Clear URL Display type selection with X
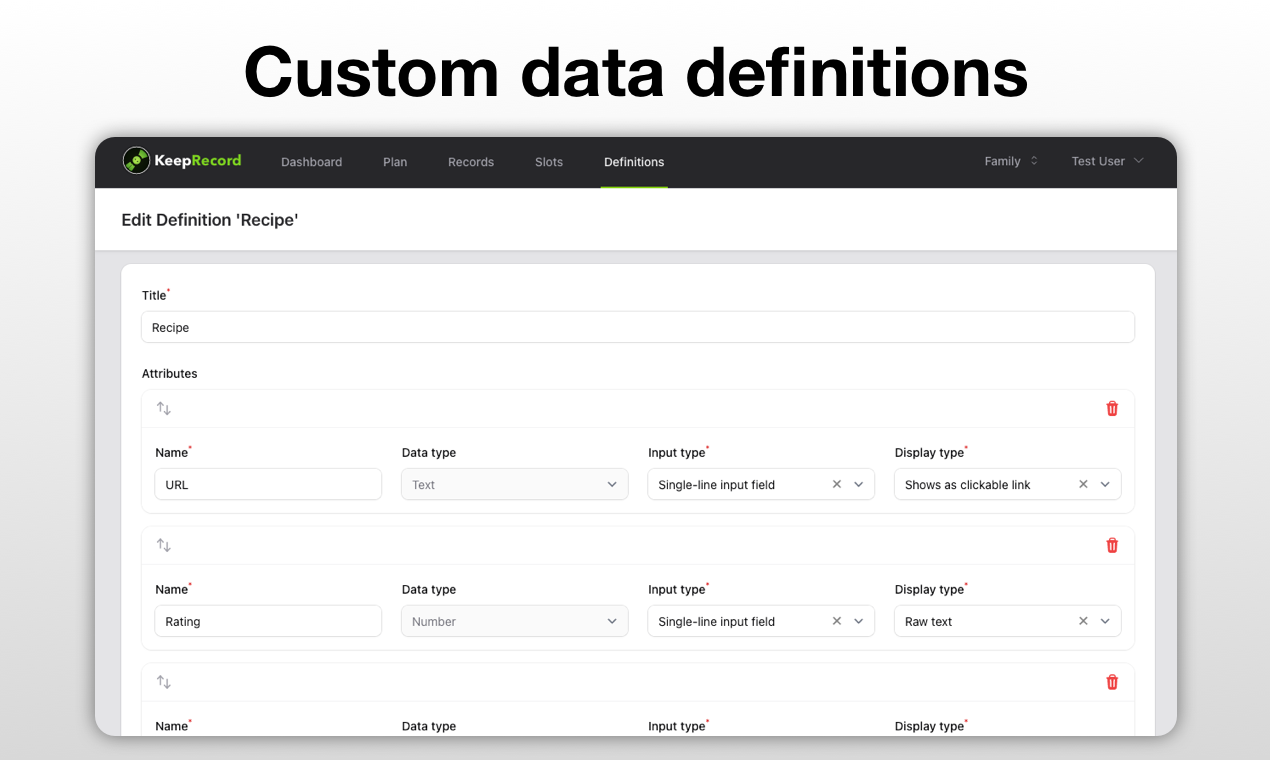The width and height of the screenshot is (1270, 760). 1083,484
